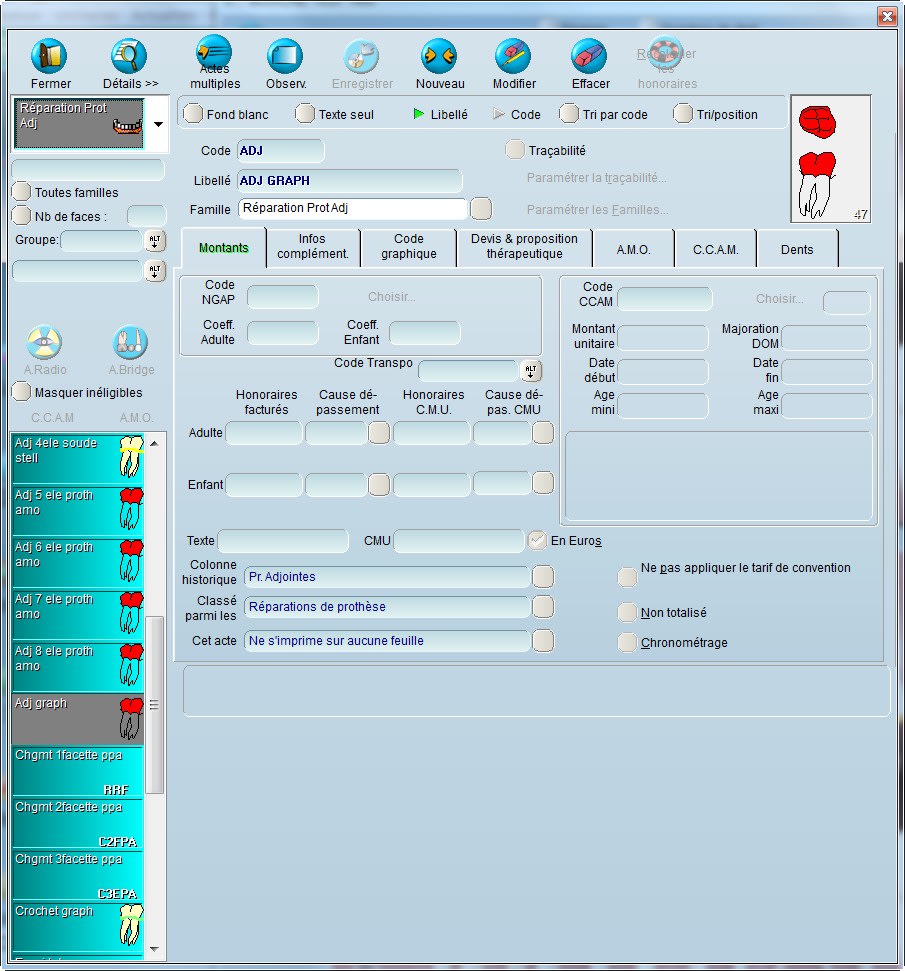Expand the Réparation Prot Adj family dropdown
This screenshot has width=905, height=971.
[159, 124]
